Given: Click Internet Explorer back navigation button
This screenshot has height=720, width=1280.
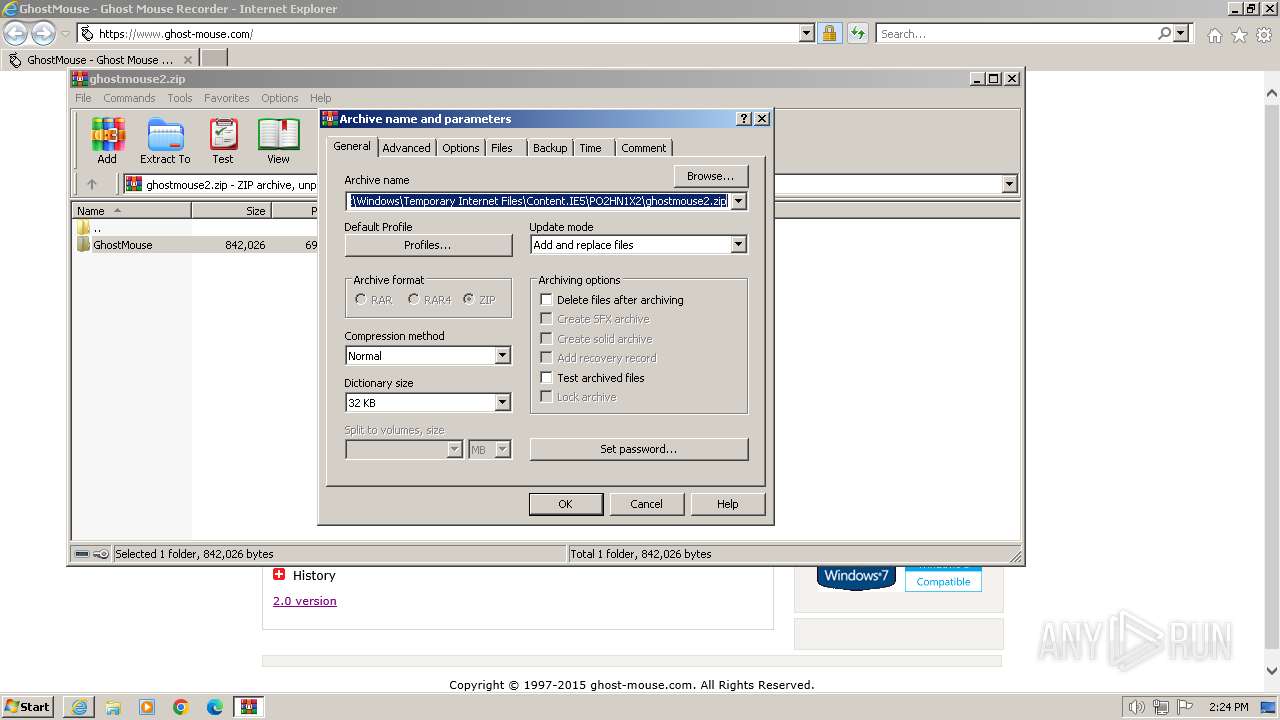Looking at the screenshot, I should 16,34.
